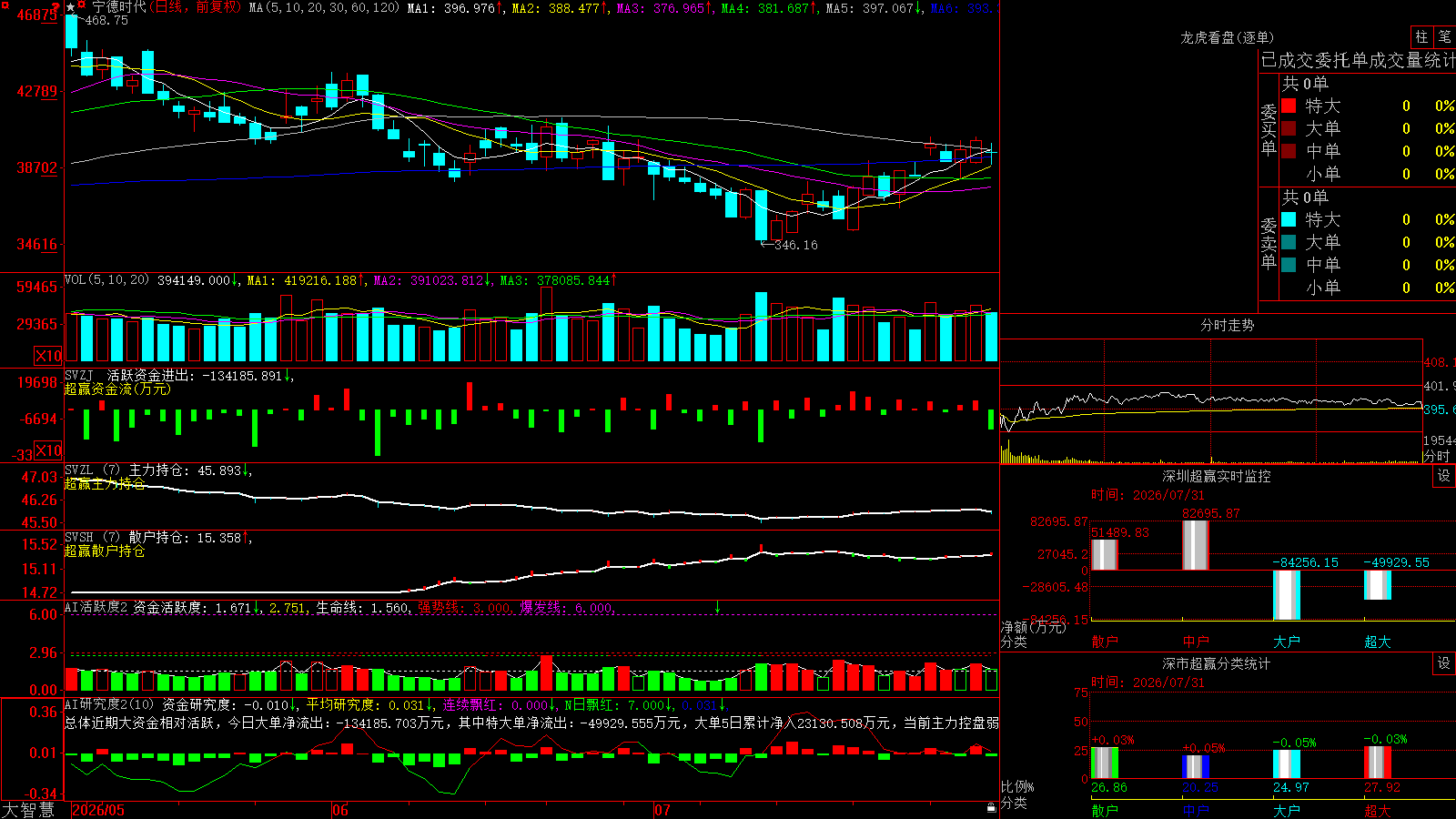Click the 2026/05 date marker on time axis
Viewport: 1456px width, 819px height.
pyautogui.click(x=98, y=810)
